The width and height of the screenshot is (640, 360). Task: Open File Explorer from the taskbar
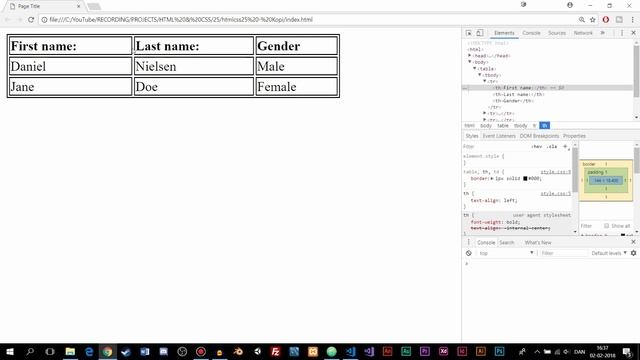(x=70, y=351)
